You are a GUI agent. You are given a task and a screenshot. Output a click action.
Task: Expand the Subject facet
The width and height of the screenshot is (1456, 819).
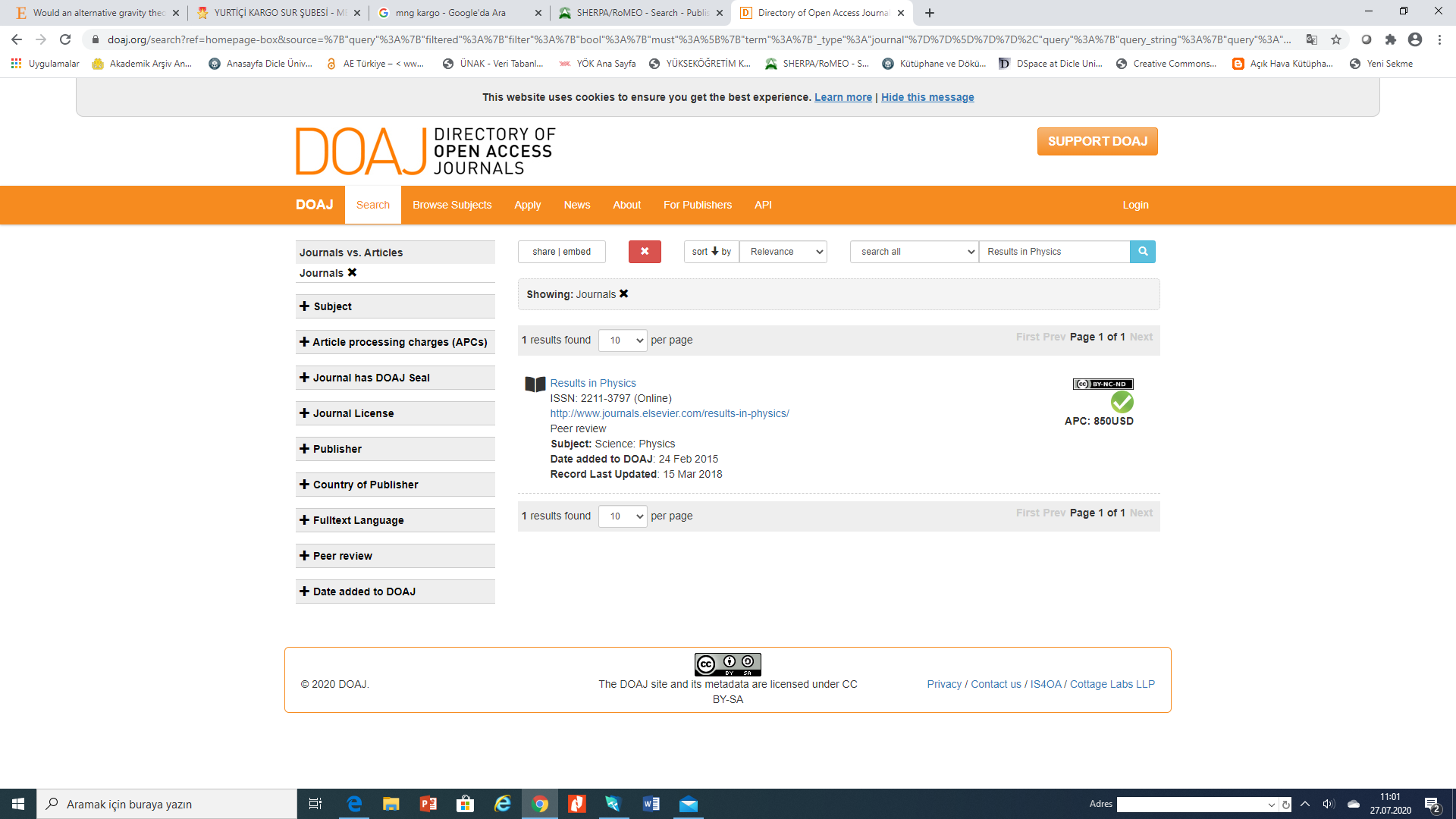pyautogui.click(x=395, y=306)
